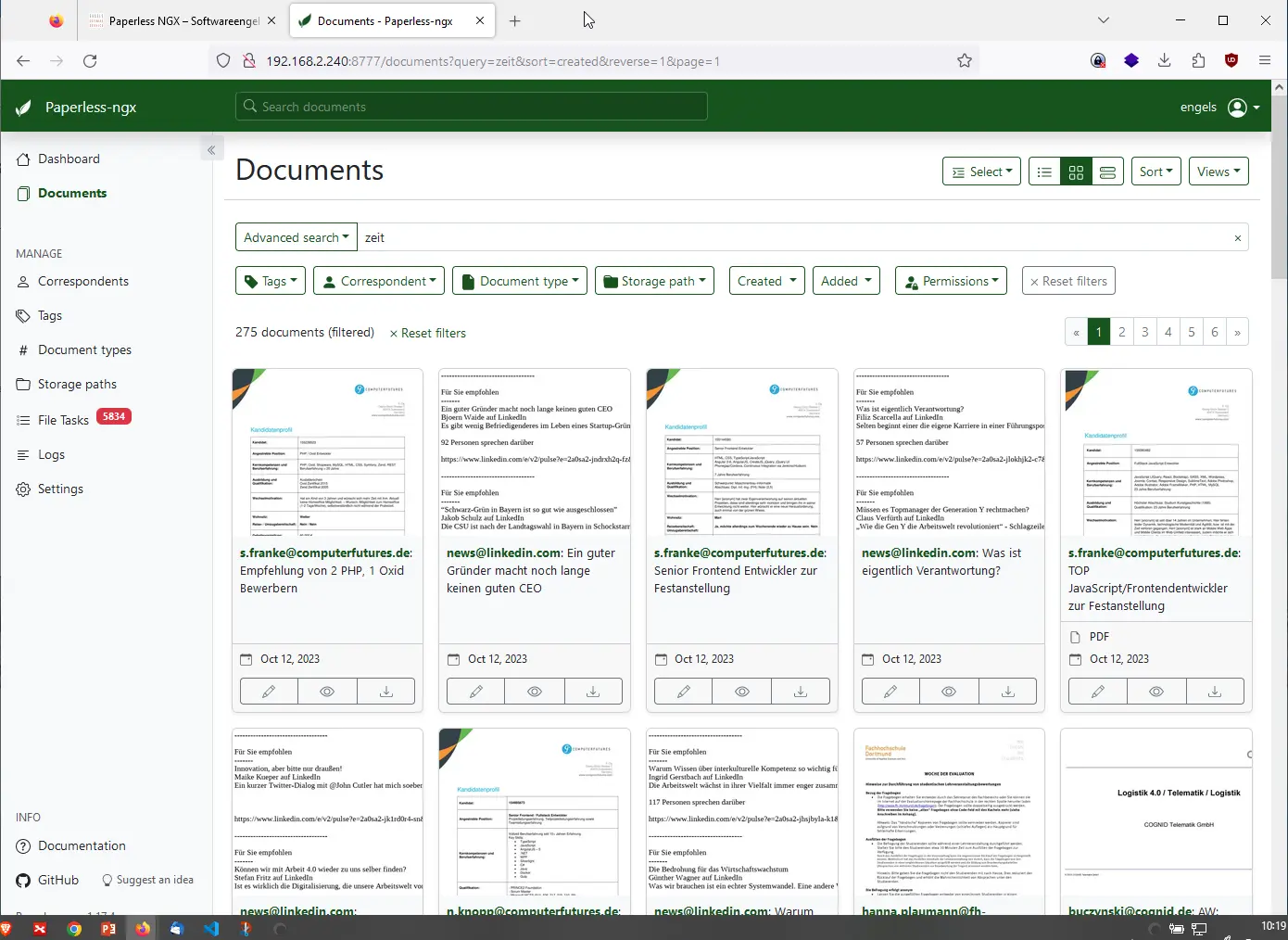Bookmark this page with the star icon
This screenshot has height=940, width=1288.
pos(965,61)
